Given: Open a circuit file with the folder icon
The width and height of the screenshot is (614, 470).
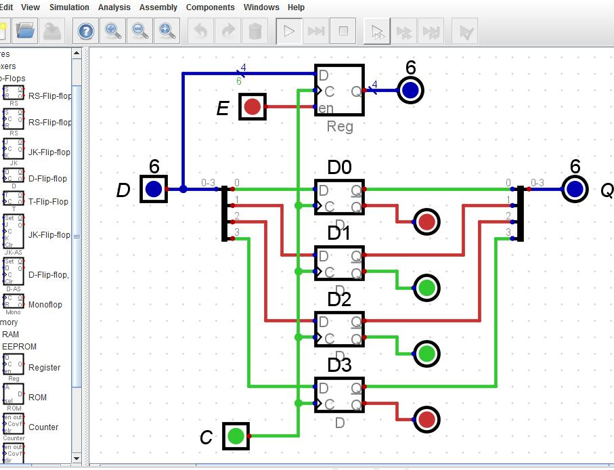Looking at the screenshot, I should click(25, 31).
